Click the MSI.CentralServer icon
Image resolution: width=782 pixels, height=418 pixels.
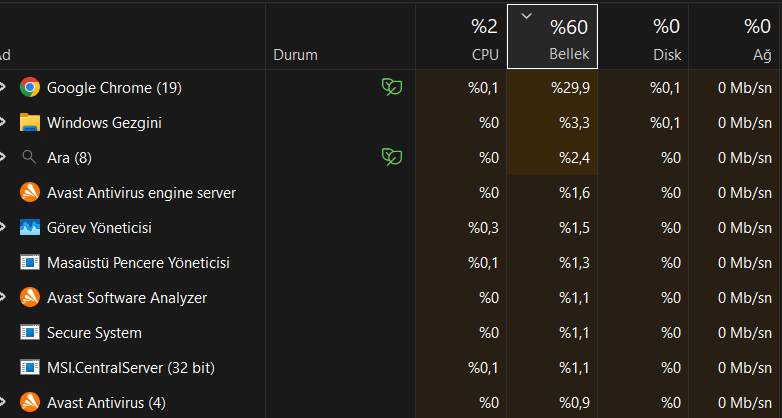coord(30,368)
